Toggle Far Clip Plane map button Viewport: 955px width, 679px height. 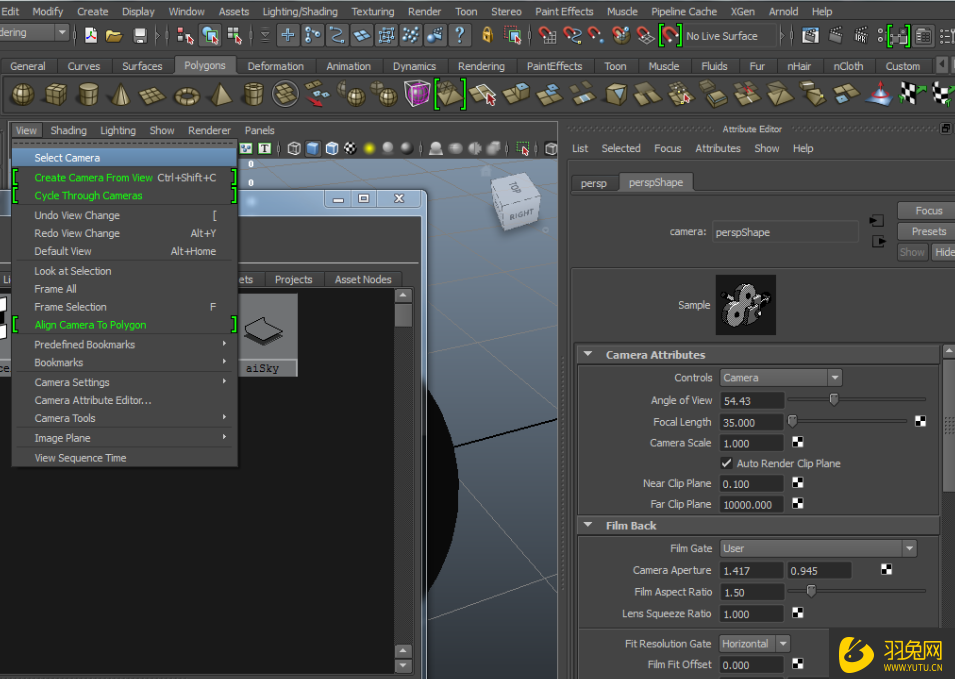(797, 504)
